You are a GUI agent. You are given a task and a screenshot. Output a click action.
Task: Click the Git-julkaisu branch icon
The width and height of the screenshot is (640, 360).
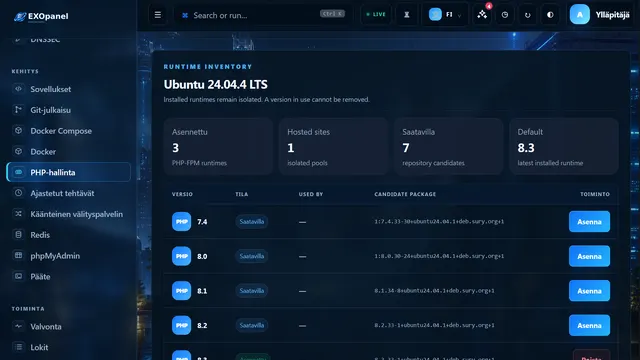pyautogui.click(x=18, y=109)
